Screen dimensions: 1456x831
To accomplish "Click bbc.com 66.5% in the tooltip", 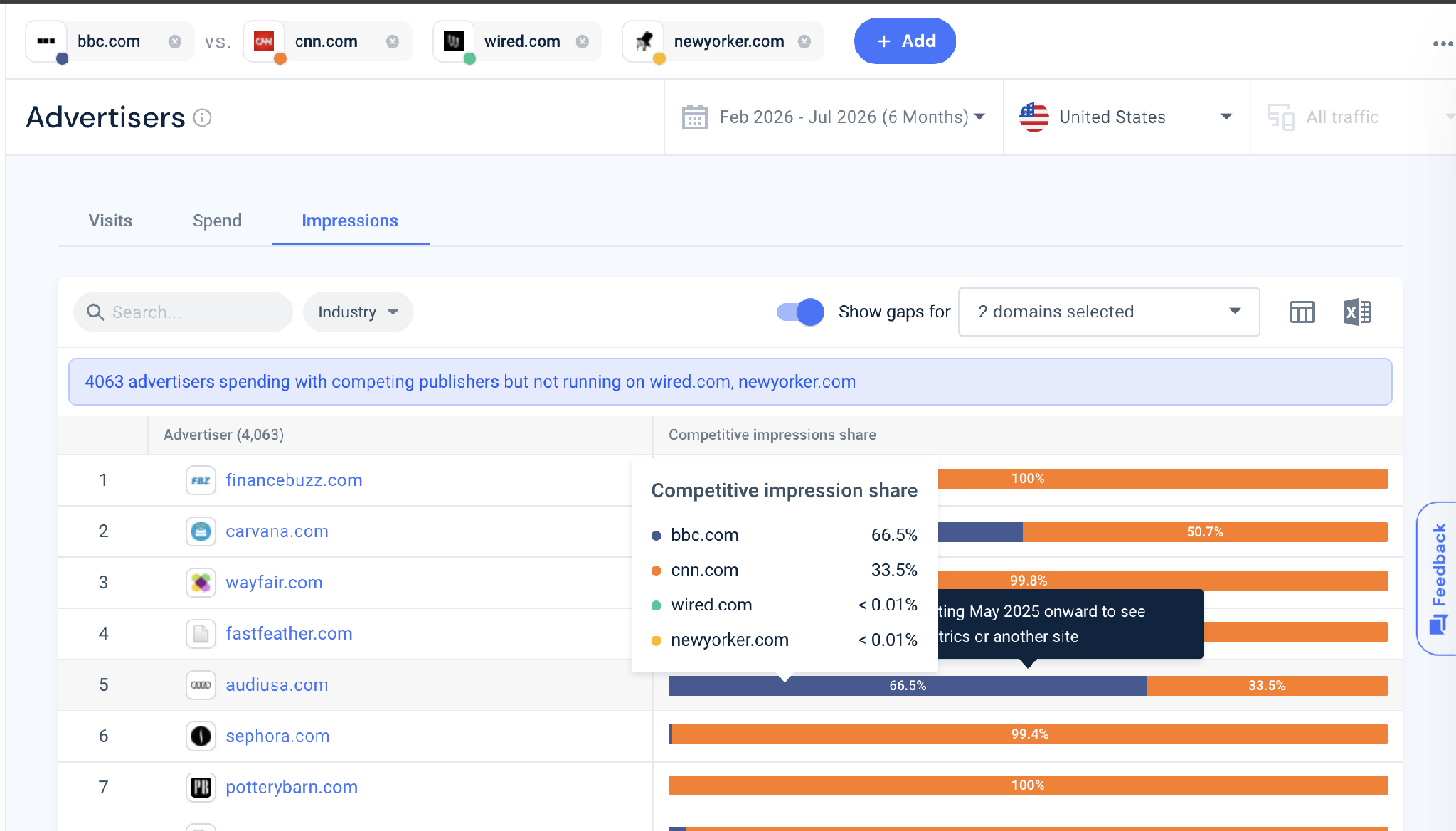I will [x=785, y=535].
